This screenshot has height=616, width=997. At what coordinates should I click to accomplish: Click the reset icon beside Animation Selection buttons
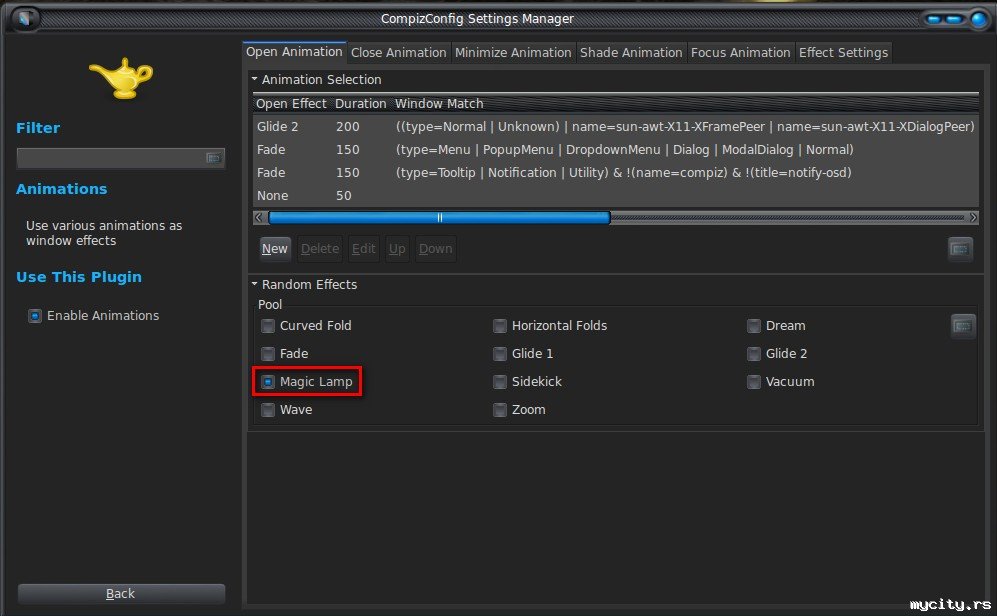pos(960,249)
